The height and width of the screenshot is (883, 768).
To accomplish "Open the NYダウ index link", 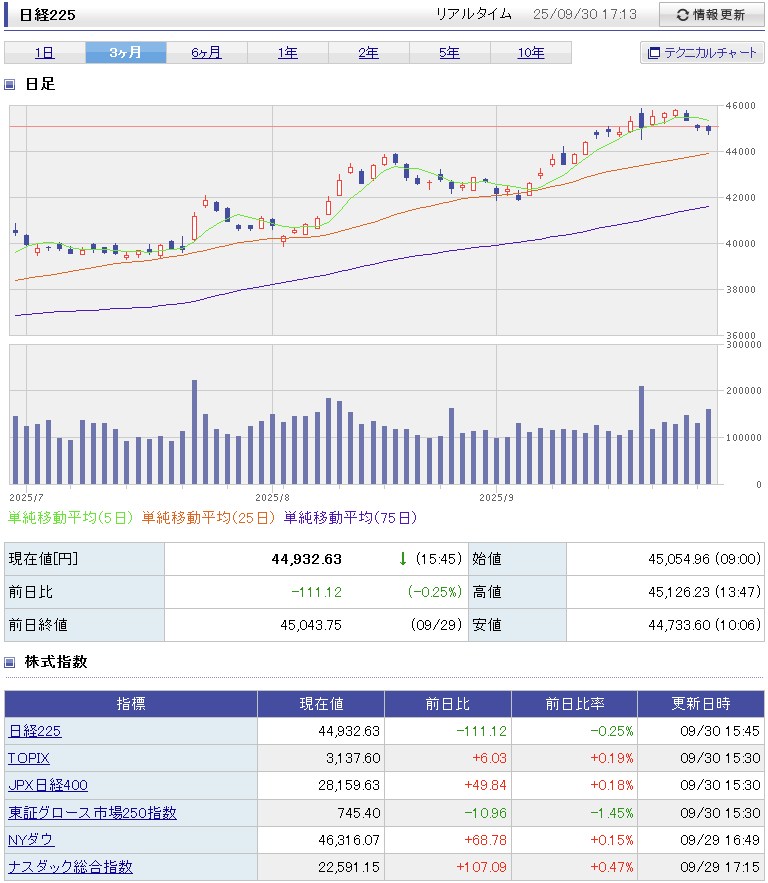I will (31, 840).
